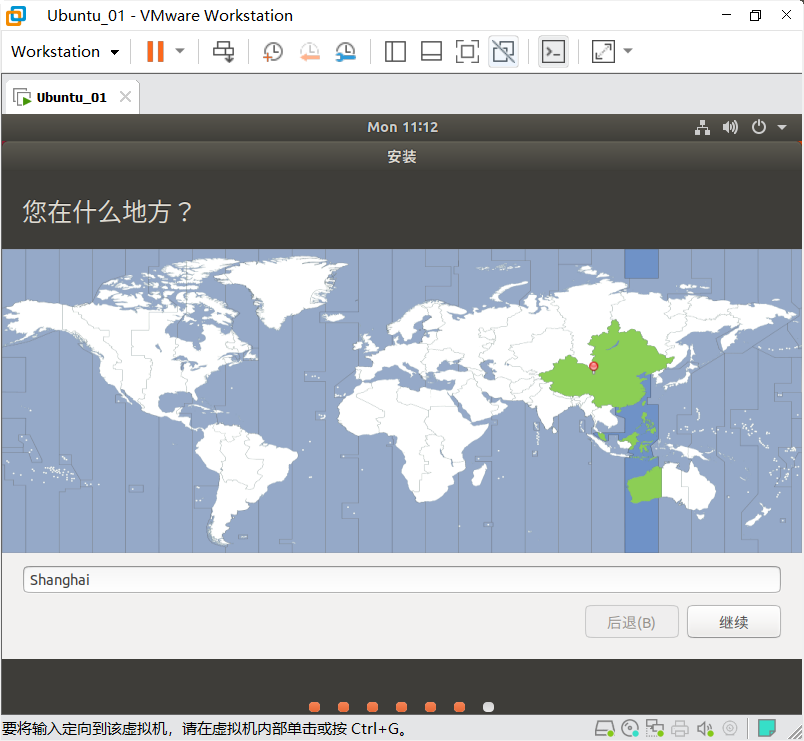Click the Shanghai timezone input field

[x=401, y=579]
